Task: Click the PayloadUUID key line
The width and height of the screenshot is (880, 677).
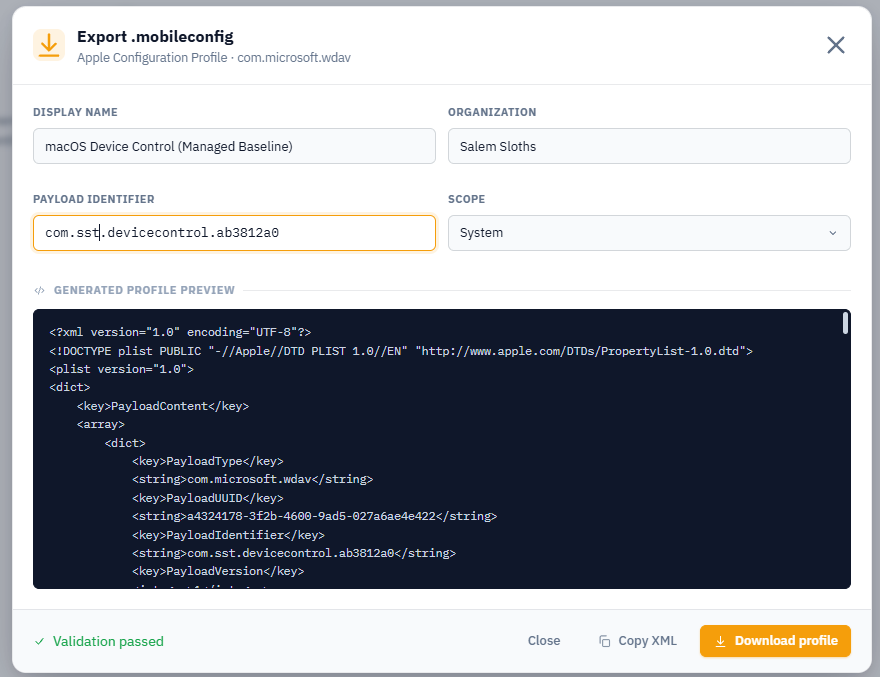Action: (x=208, y=498)
